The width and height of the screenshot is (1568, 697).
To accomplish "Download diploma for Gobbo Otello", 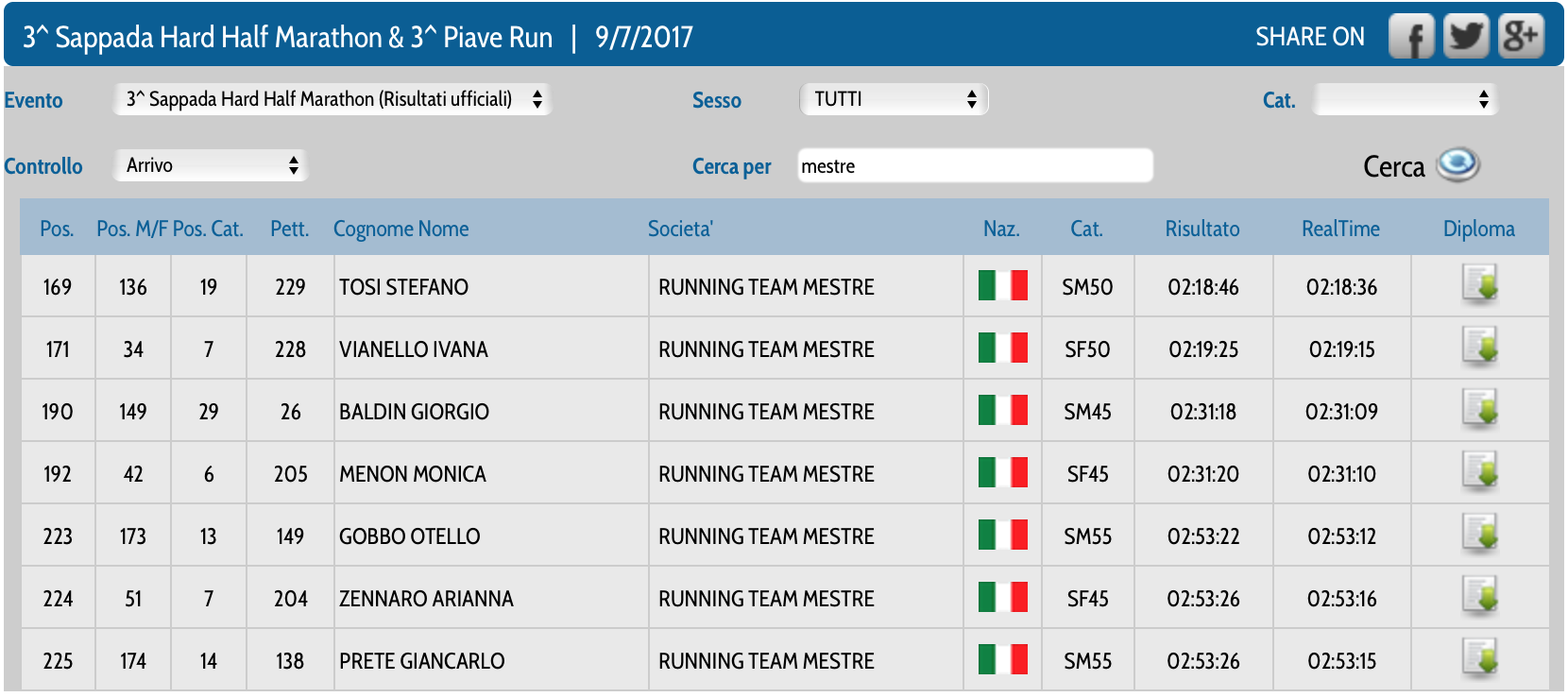I will (1479, 535).
